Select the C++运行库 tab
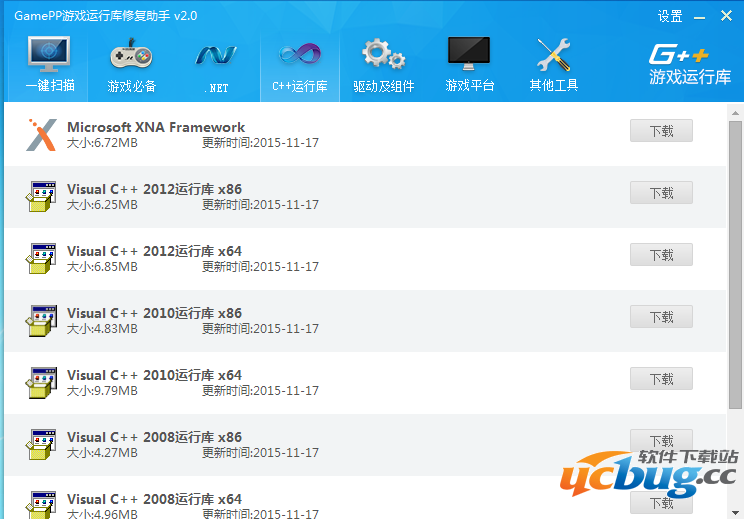This screenshot has width=744, height=519. coord(299,65)
